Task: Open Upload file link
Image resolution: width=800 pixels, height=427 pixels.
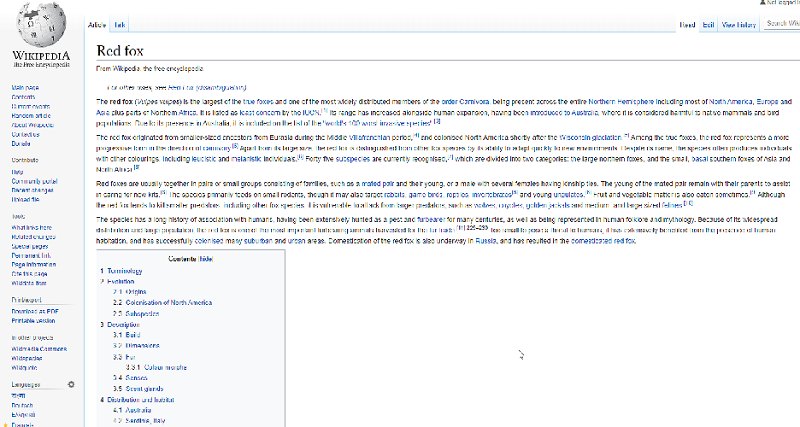Action: point(25,199)
